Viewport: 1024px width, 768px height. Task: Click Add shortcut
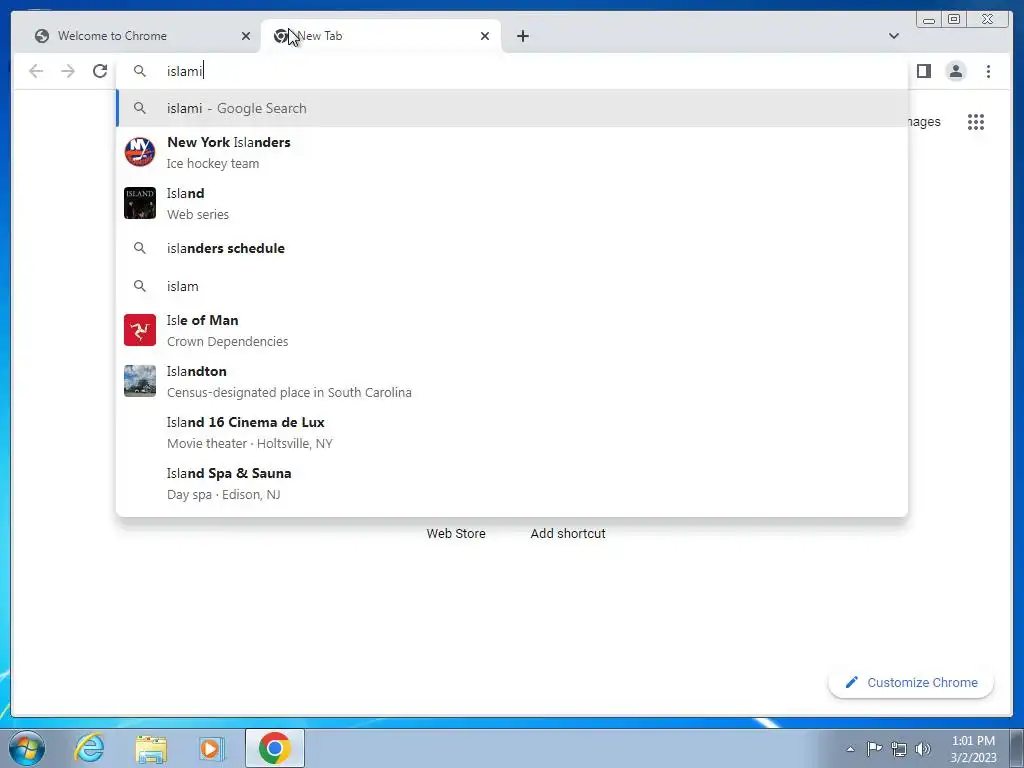[x=568, y=534]
